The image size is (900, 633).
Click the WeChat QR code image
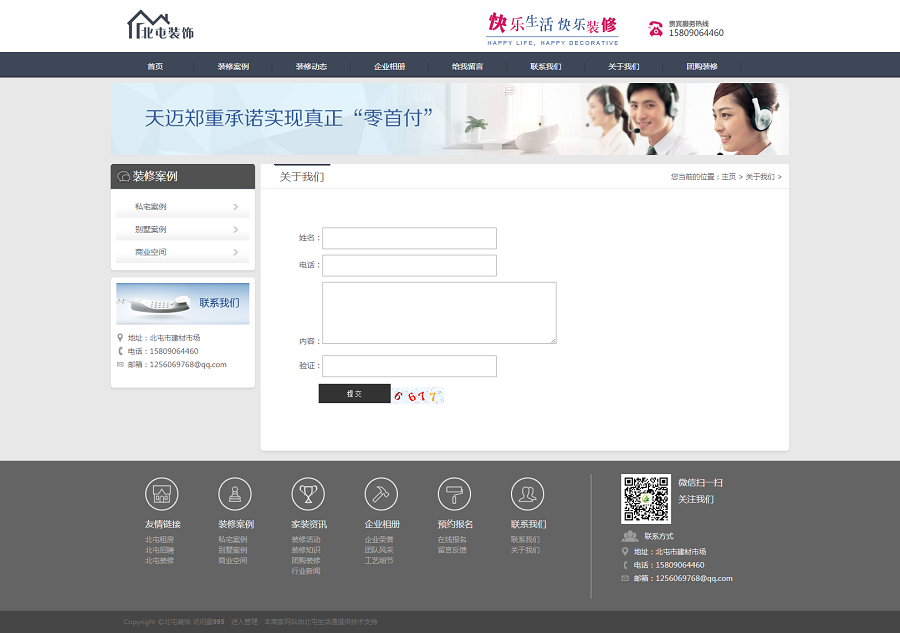646,499
